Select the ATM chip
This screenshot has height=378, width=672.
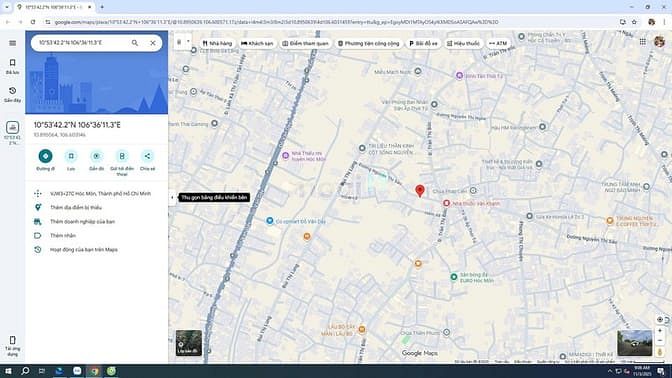point(498,43)
